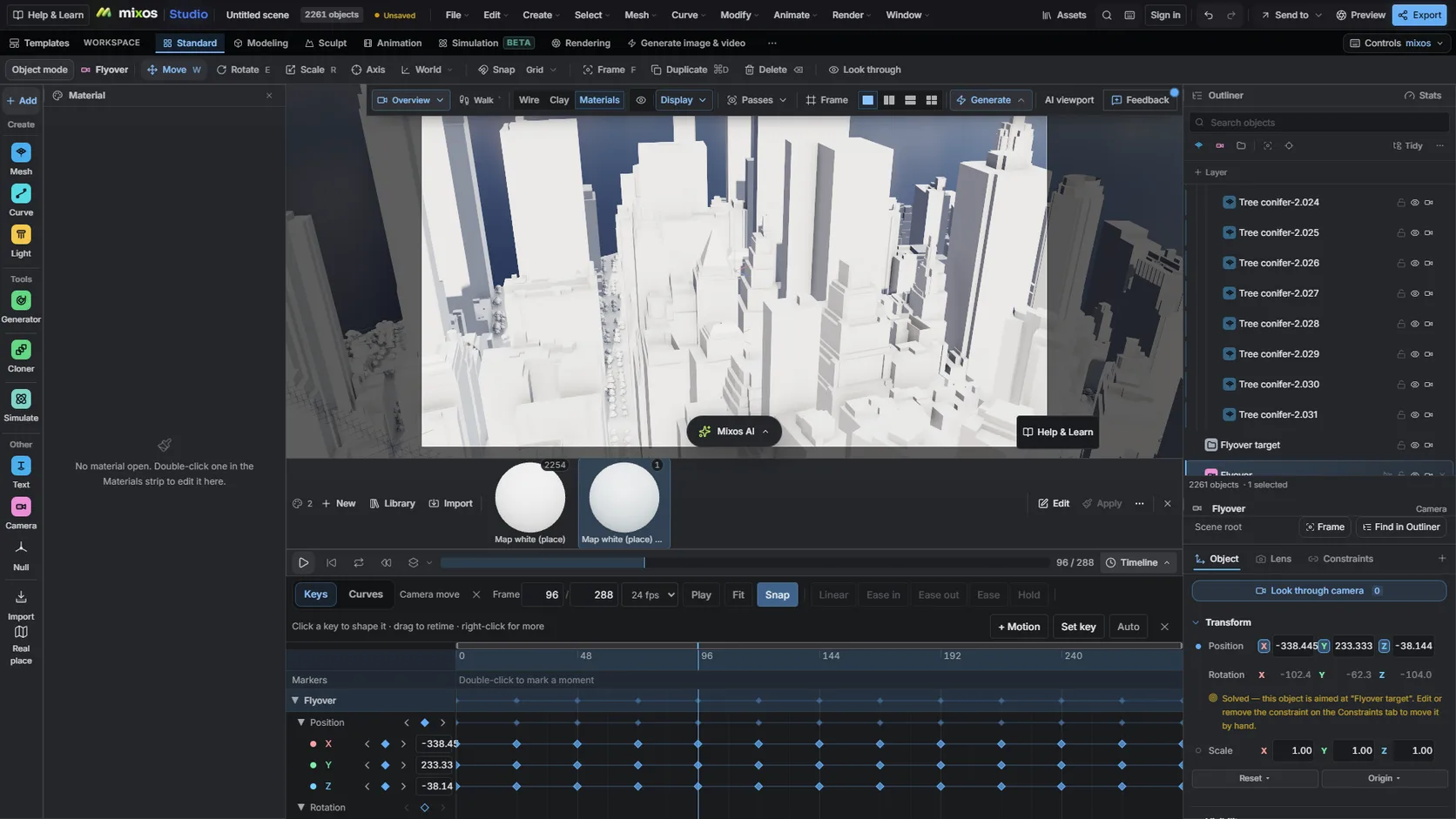Lock Tree conifer-2.026 object
Viewport: 1456px width, 819px height.
point(1401,264)
